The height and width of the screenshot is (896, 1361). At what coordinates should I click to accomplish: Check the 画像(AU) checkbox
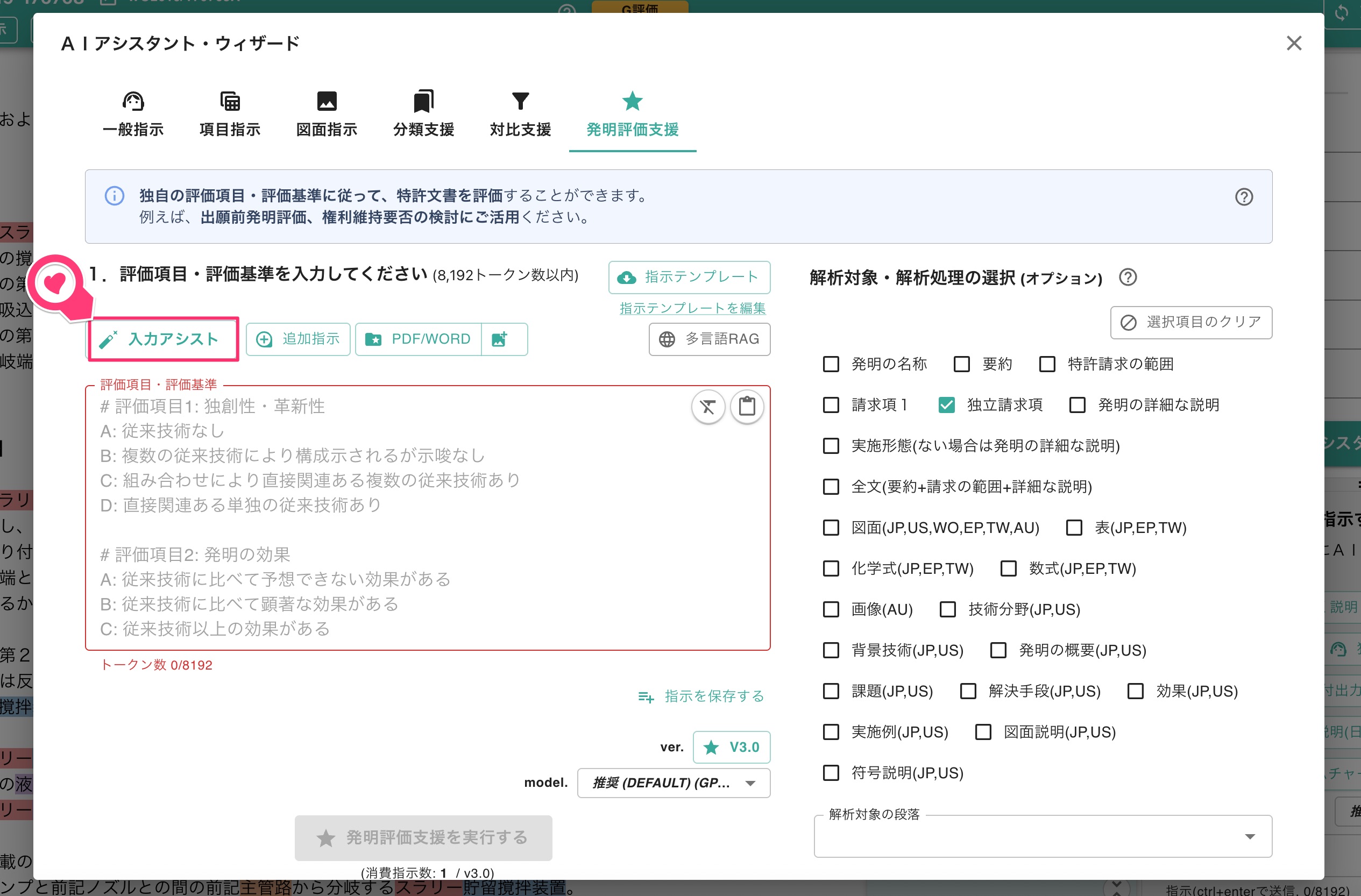click(x=831, y=609)
